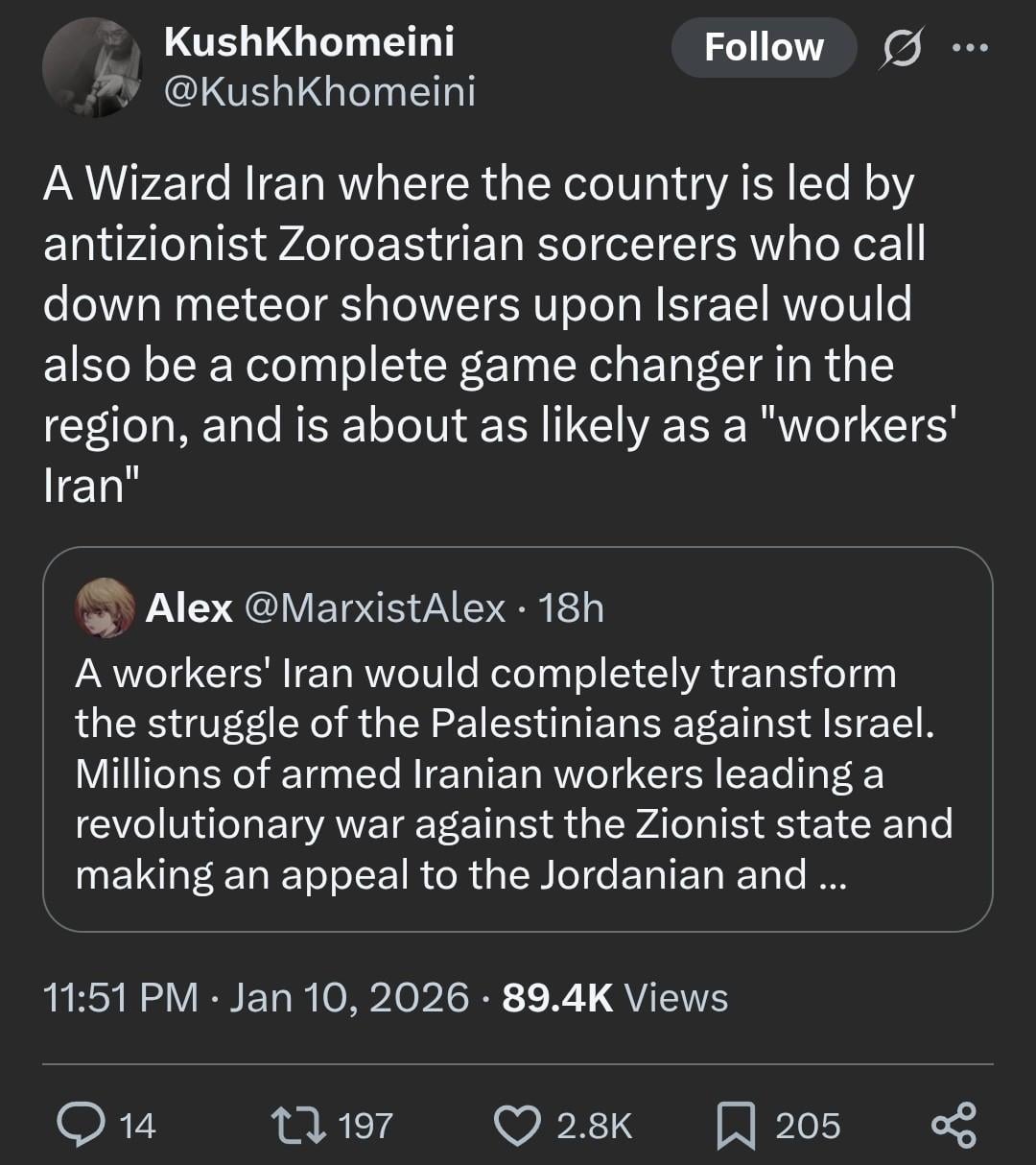
Task: Click the Alex name in quoted tweet
Action: (189, 607)
